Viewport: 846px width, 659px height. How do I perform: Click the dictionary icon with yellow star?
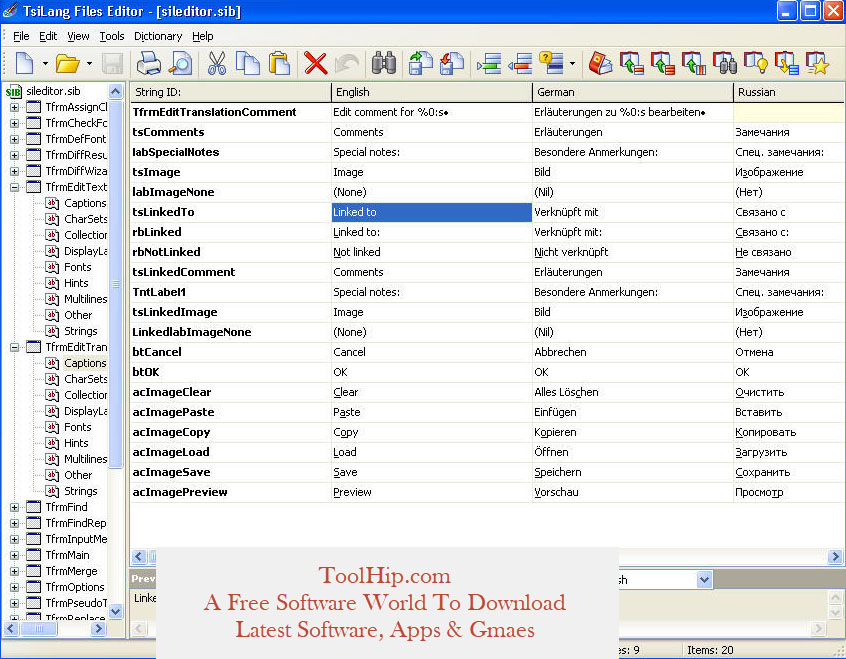click(817, 64)
